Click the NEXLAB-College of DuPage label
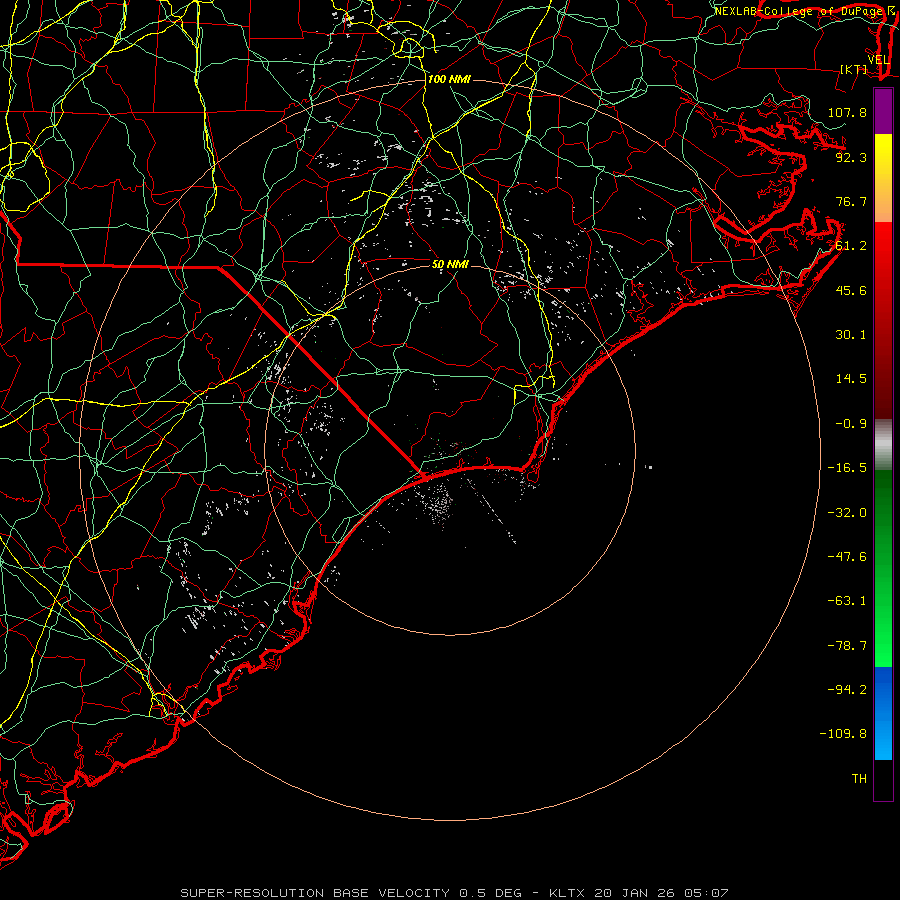The image size is (900, 900). [x=799, y=11]
